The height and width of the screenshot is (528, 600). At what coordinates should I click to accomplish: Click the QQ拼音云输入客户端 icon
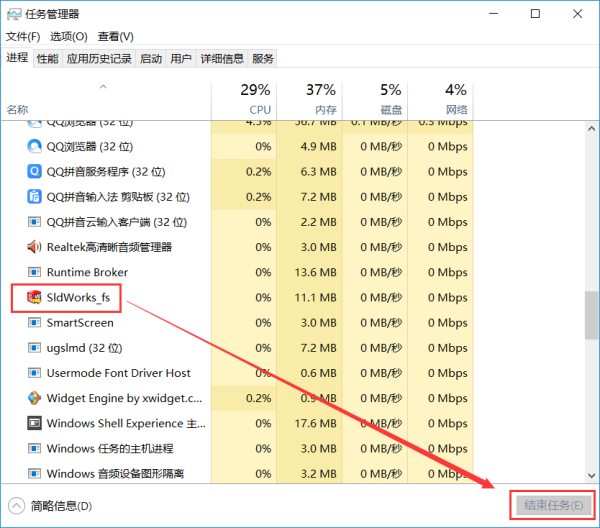[35, 222]
